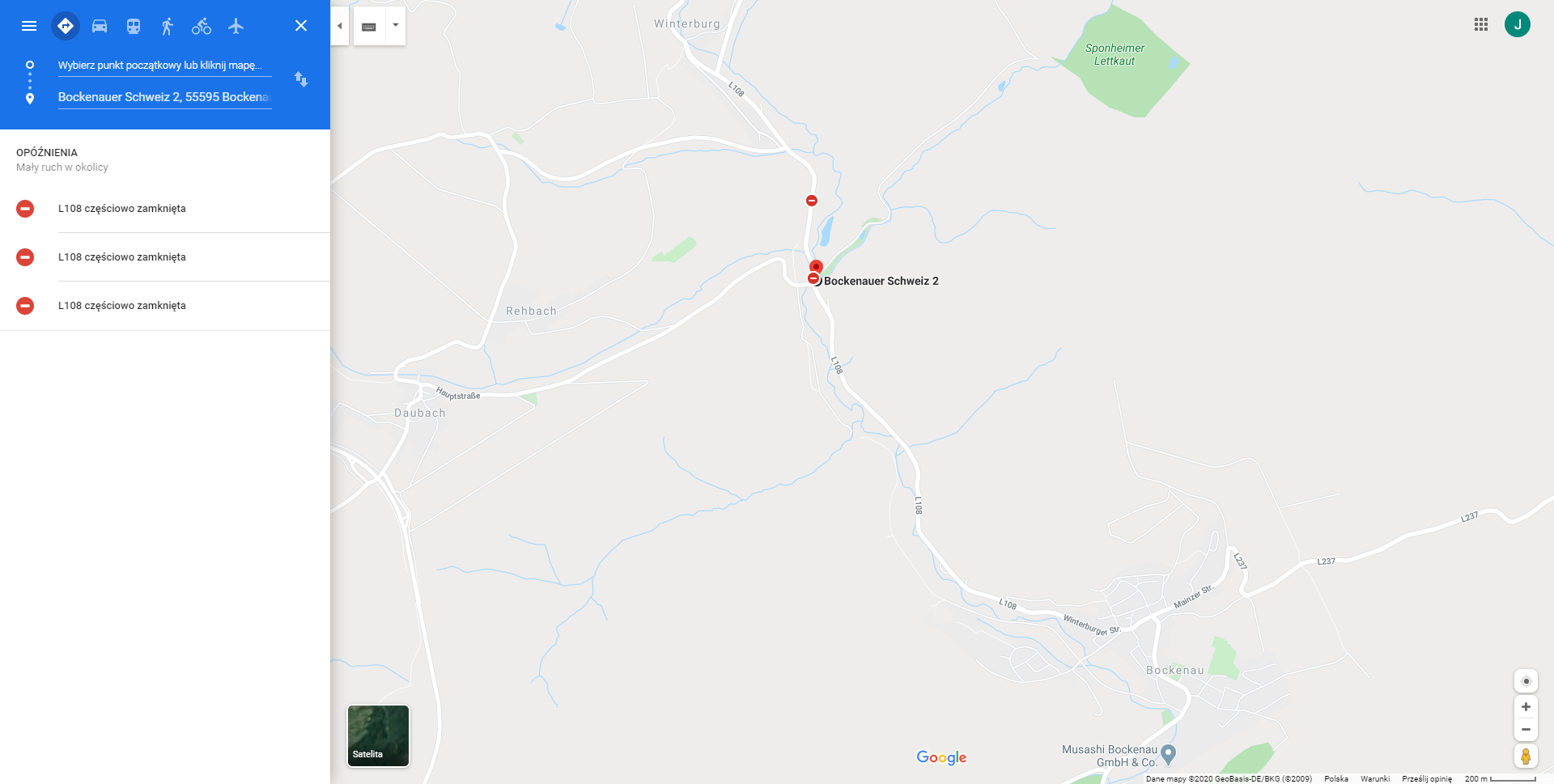Click the starting point input field
Image resolution: width=1554 pixels, height=784 pixels.
point(164,66)
